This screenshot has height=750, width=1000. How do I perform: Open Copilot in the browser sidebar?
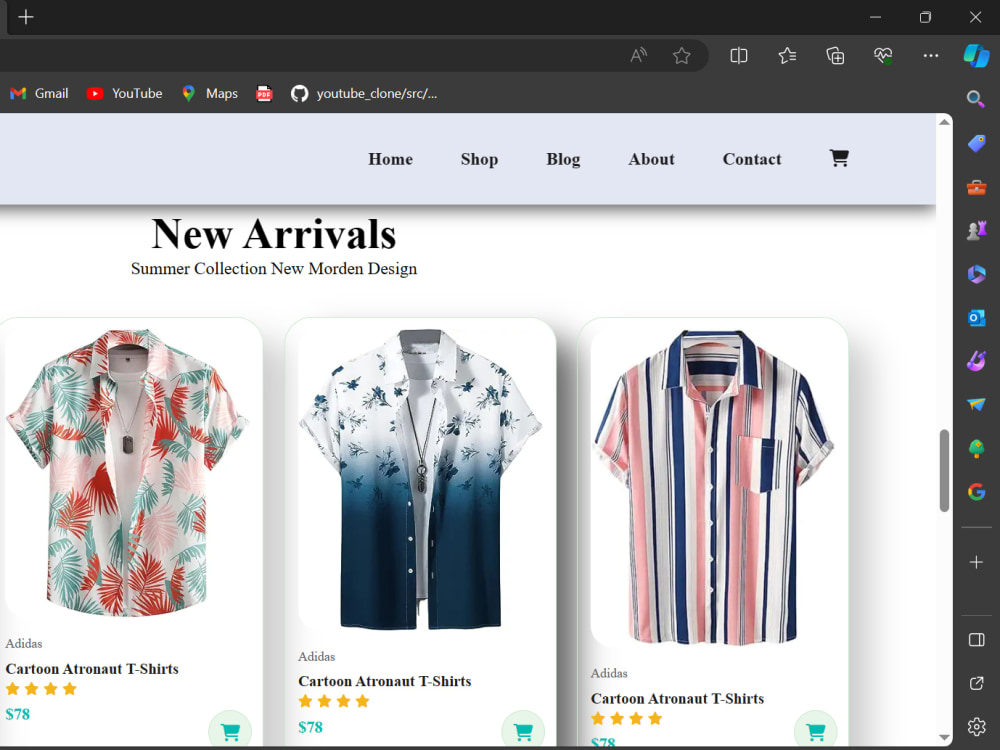(x=977, y=55)
